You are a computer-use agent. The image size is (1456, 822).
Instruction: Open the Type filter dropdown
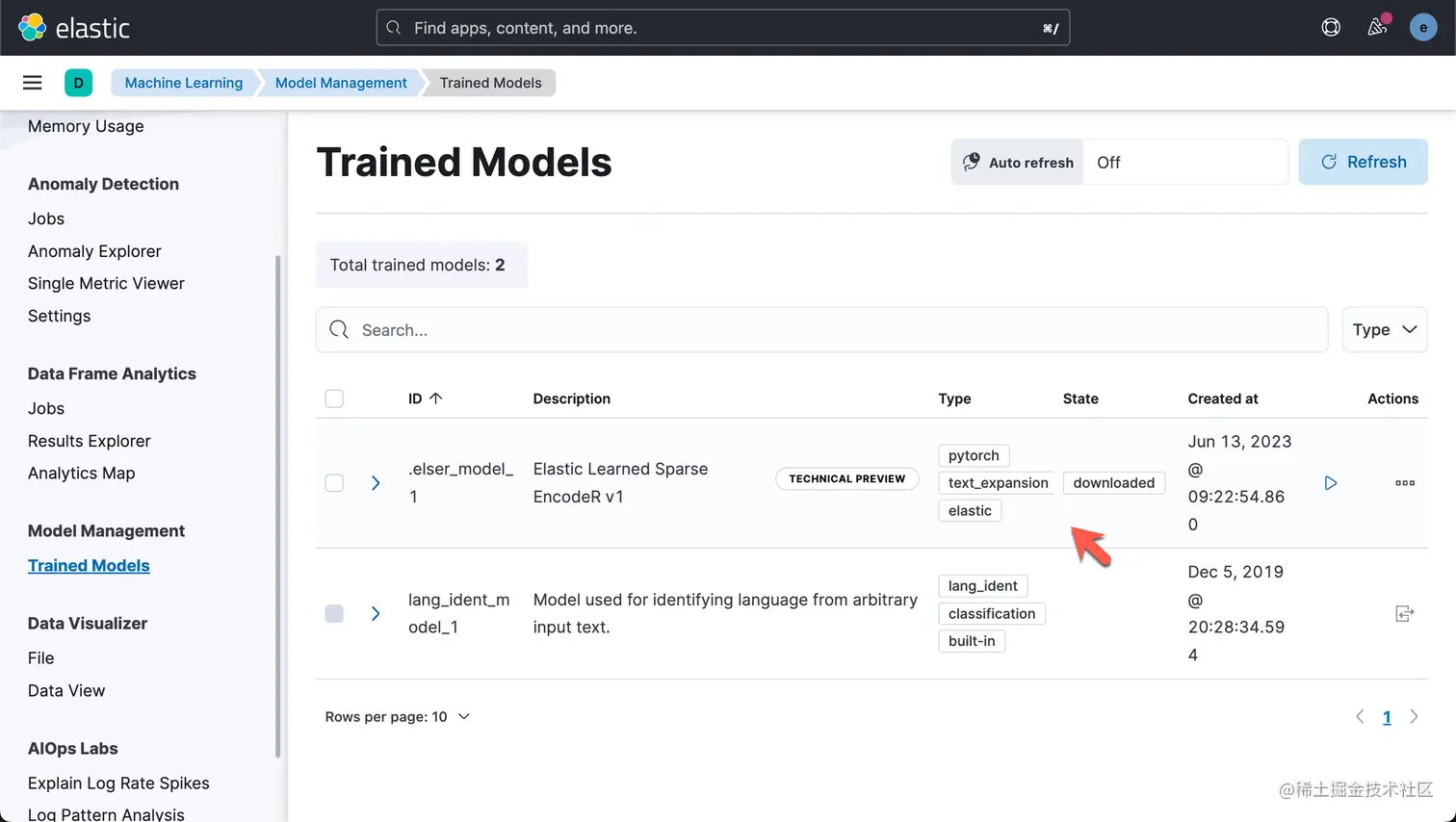[x=1385, y=330]
